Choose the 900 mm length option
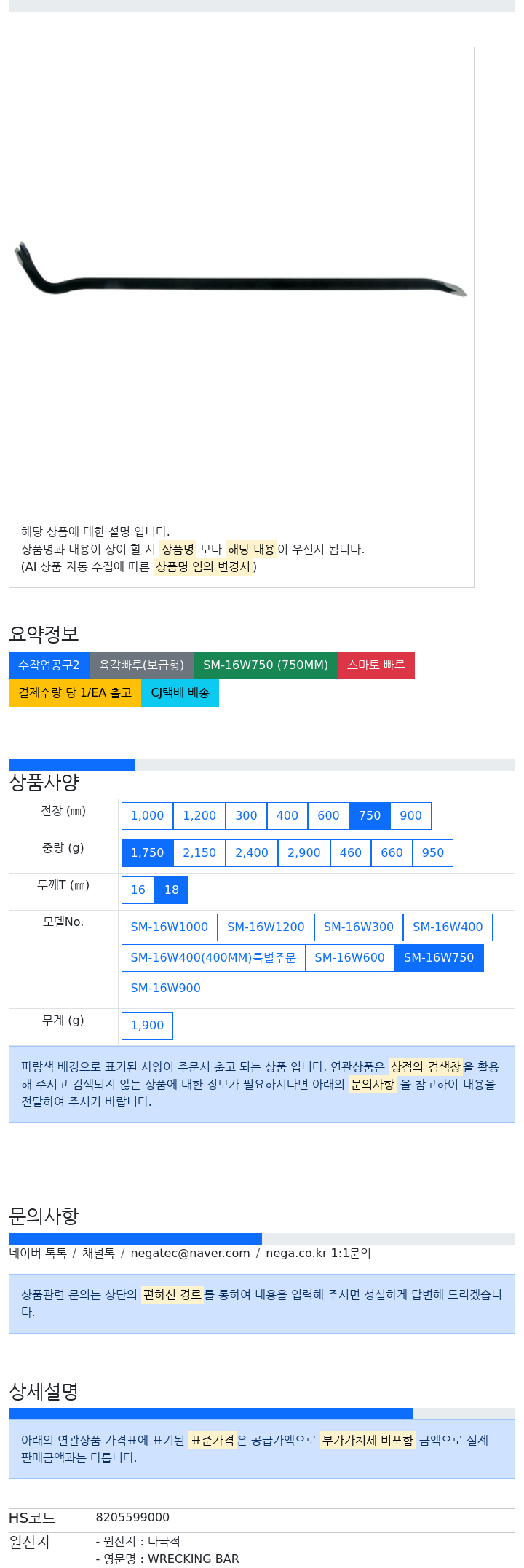 [x=410, y=815]
